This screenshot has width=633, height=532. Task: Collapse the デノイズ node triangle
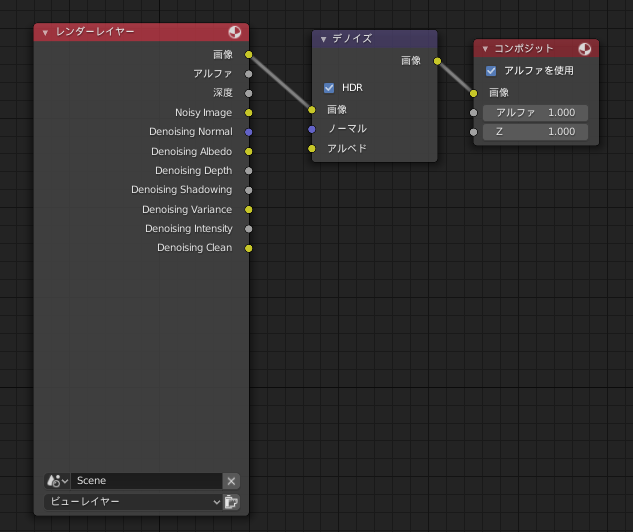(x=323, y=39)
